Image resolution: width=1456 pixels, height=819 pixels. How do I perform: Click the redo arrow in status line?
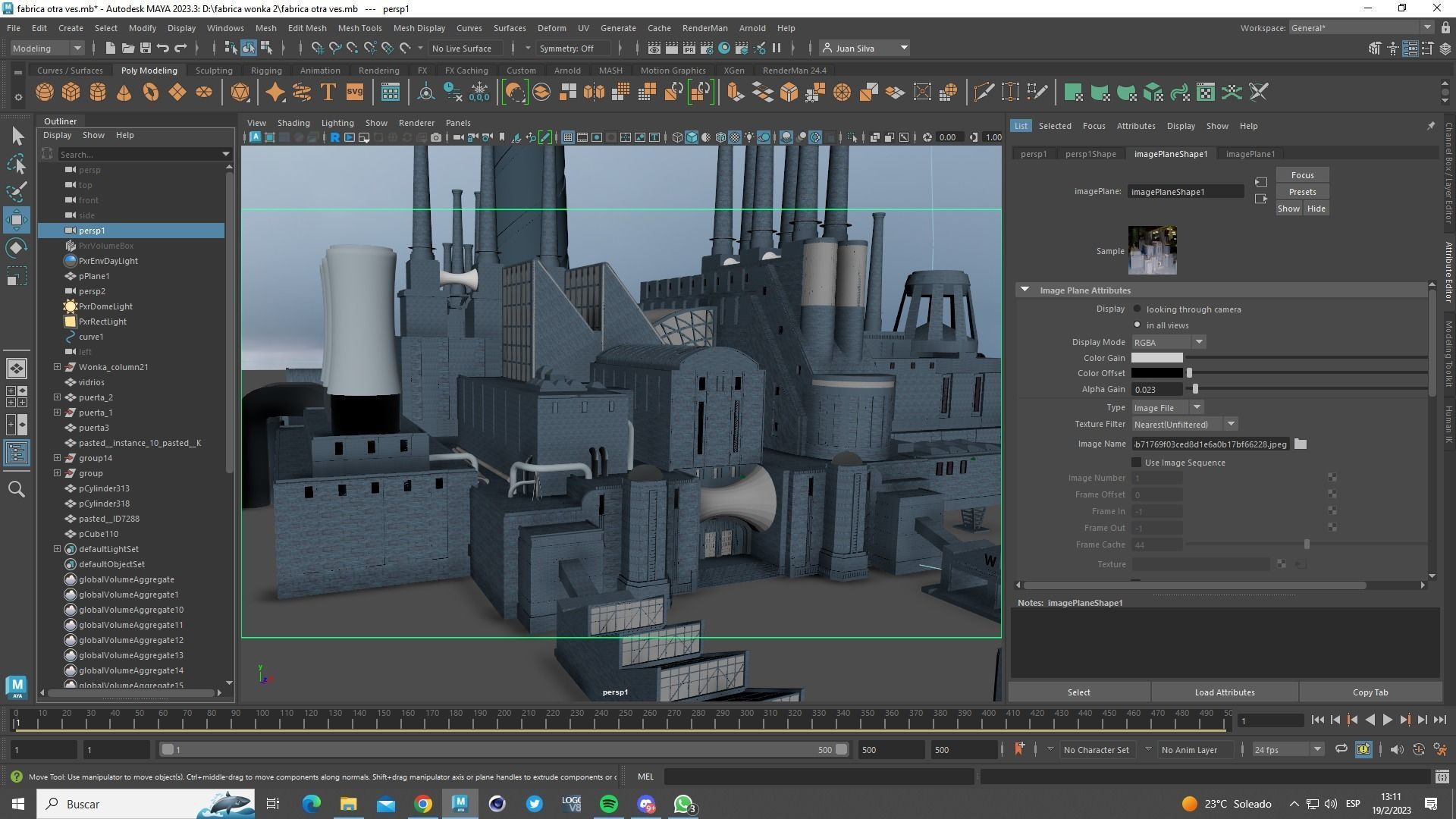pyautogui.click(x=180, y=49)
